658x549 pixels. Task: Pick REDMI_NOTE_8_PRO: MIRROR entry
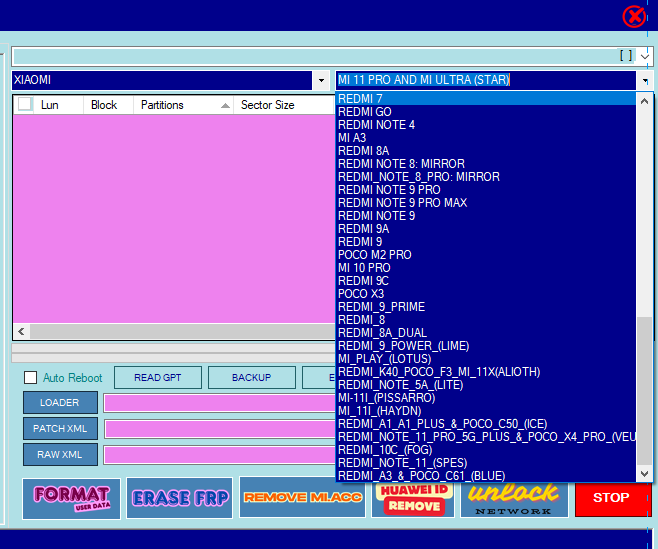click(486, 177)
